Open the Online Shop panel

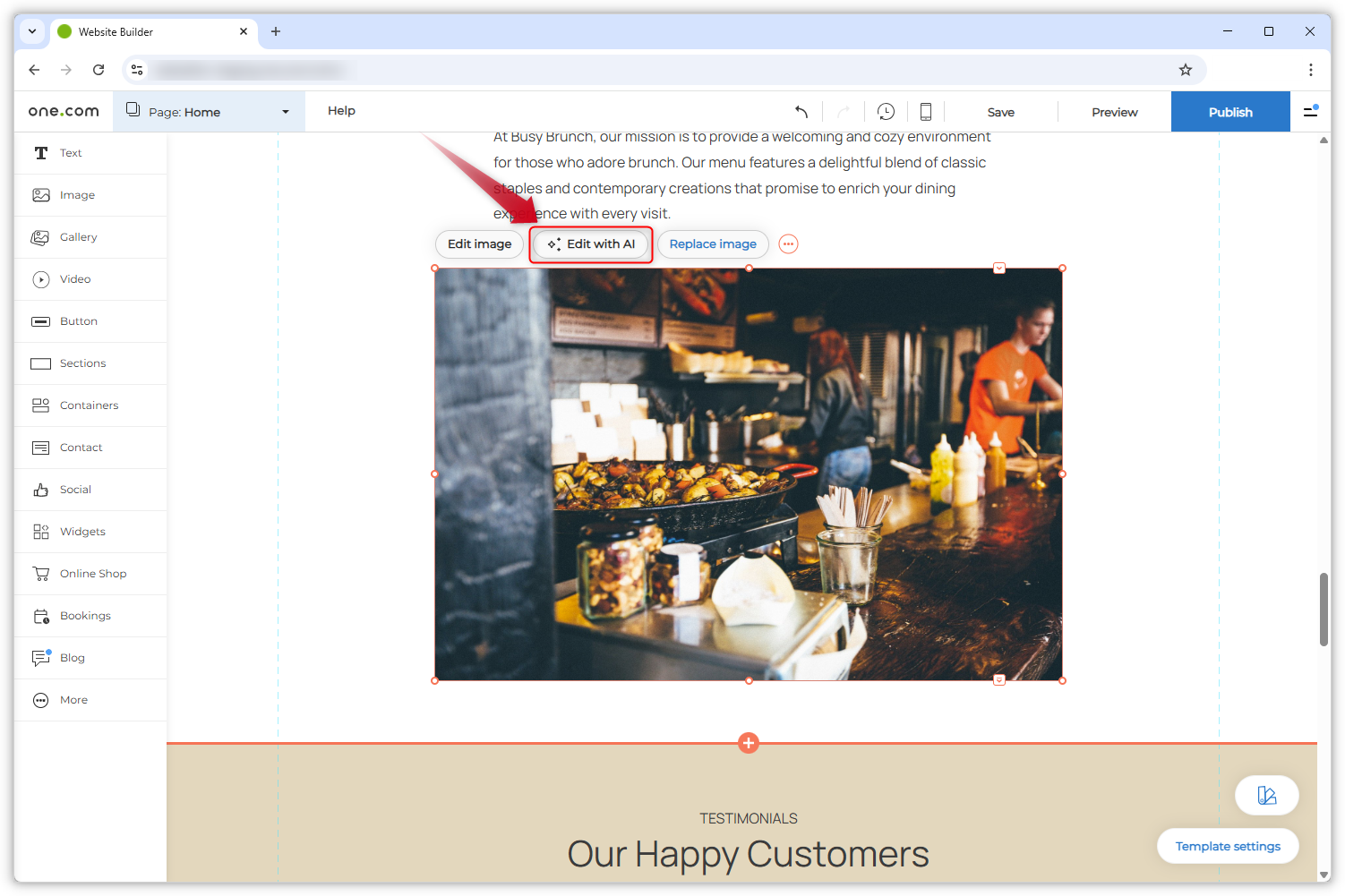(x=94, y=573)
